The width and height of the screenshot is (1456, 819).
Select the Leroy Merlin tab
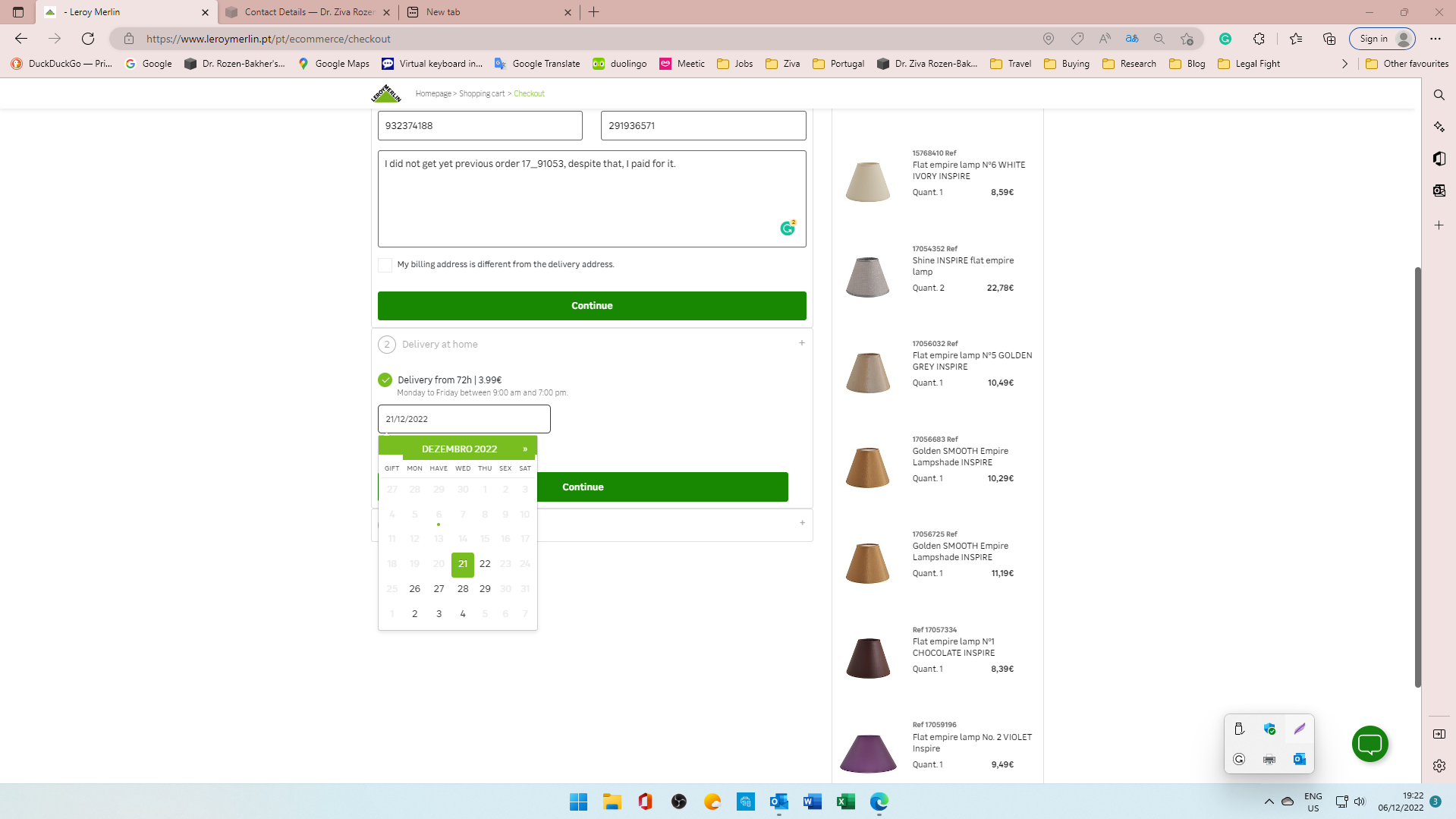(126, 12)
